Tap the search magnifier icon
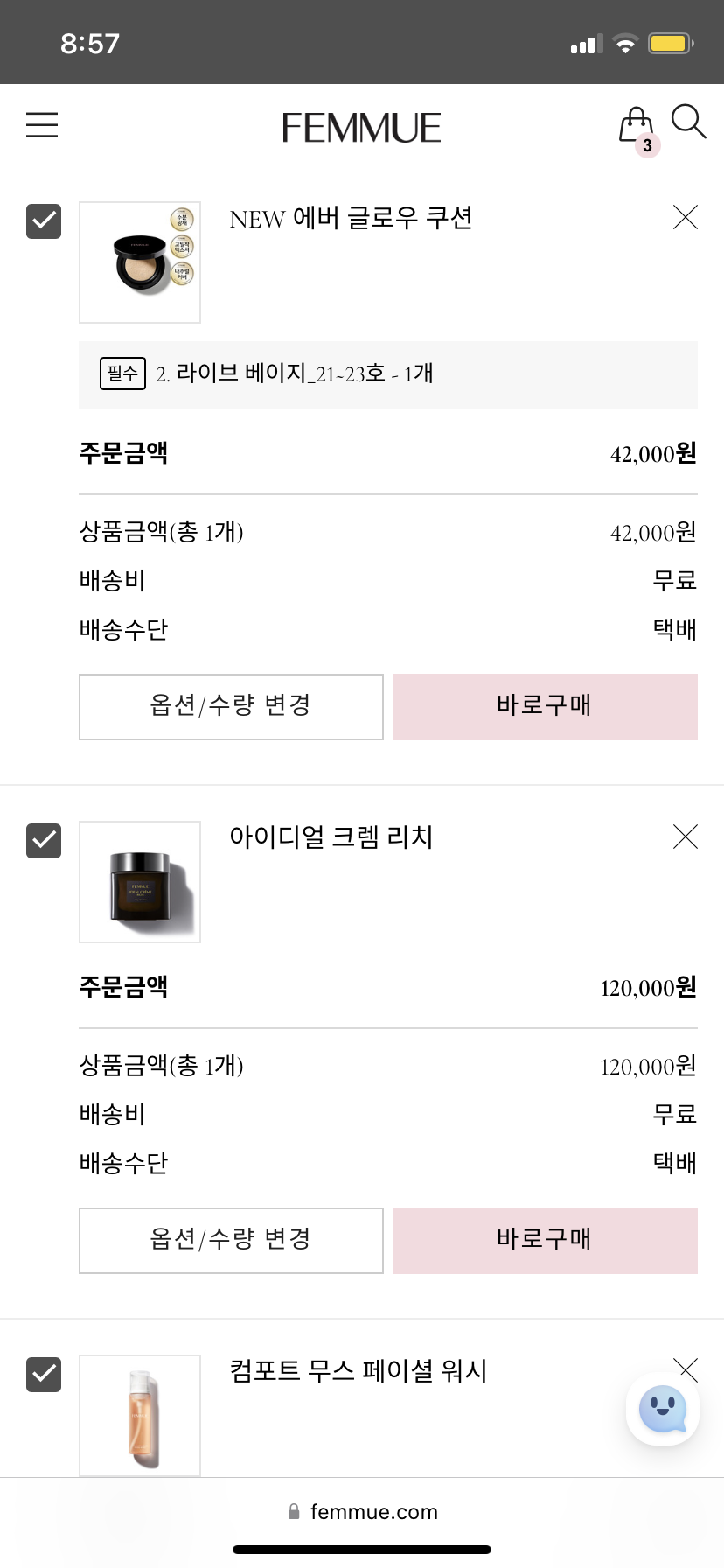 688,122
